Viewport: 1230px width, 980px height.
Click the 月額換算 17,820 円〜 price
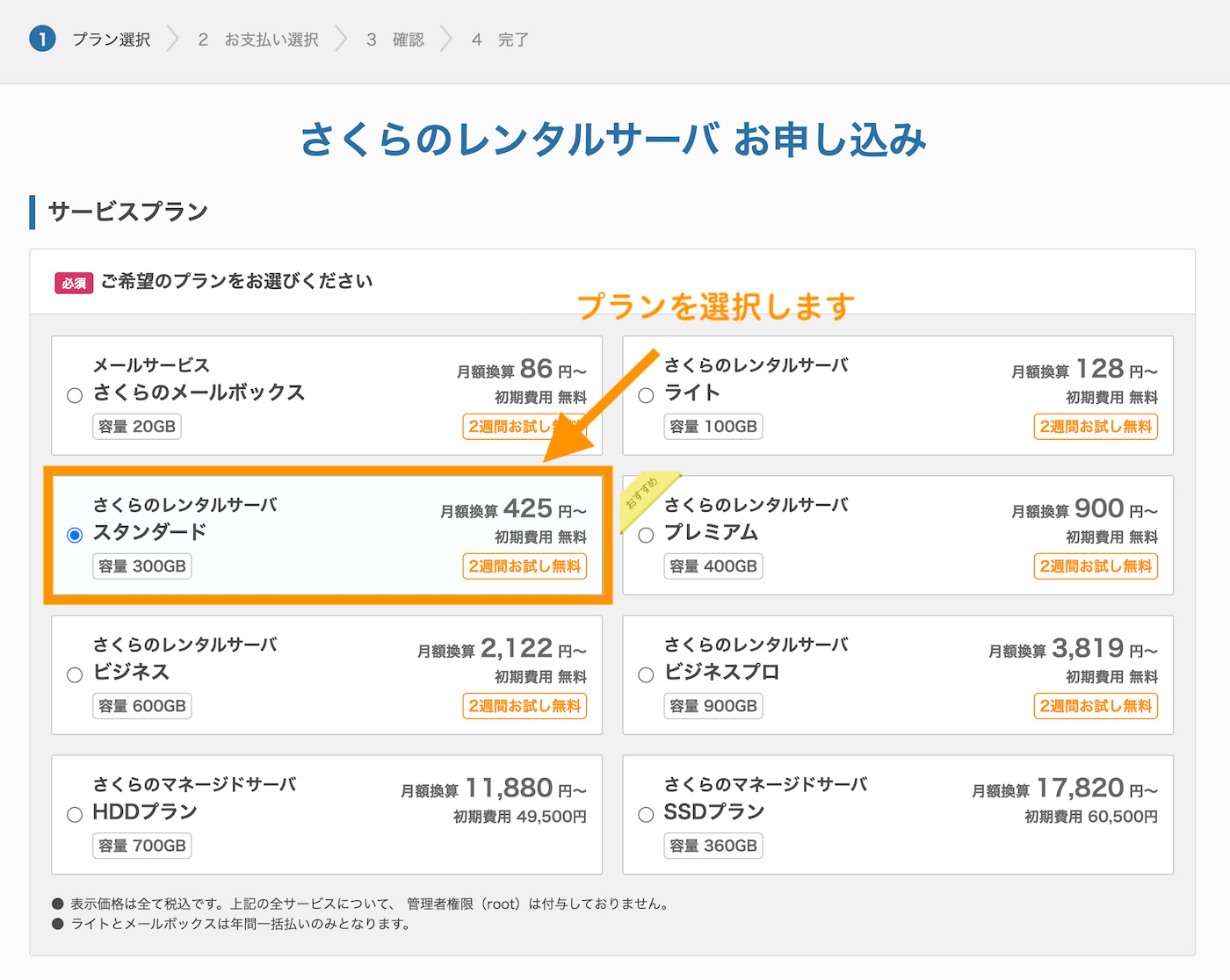coord(1065,789)
